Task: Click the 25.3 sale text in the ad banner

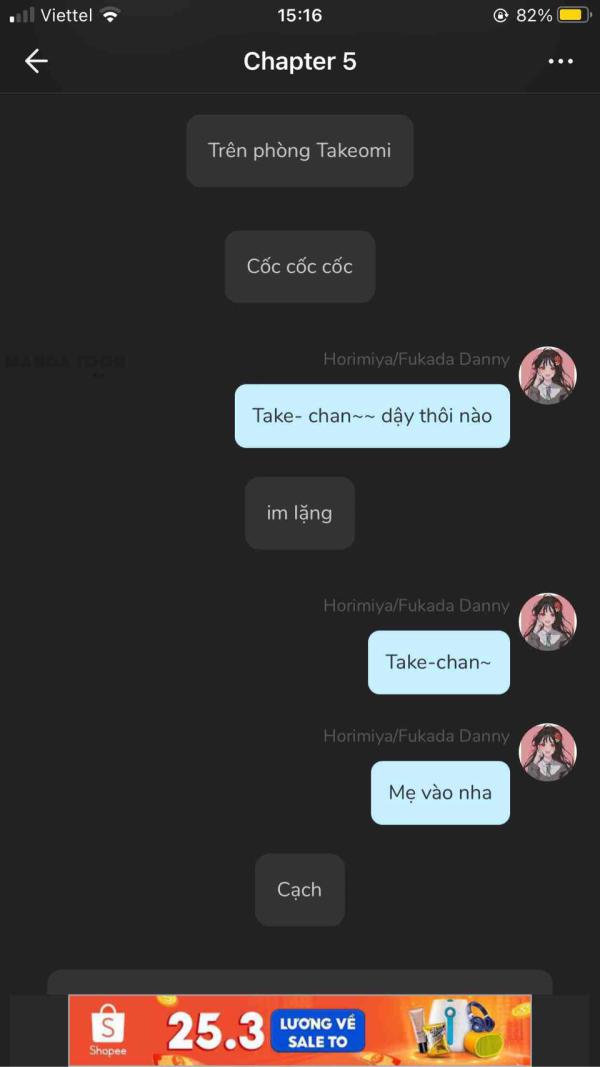Action: pos(215,1033)
